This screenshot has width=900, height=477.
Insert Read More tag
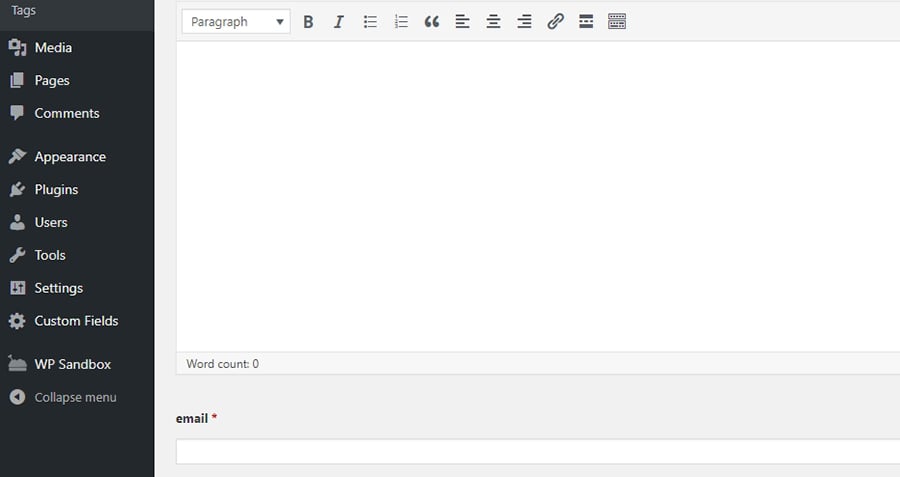tap(586, 22)
